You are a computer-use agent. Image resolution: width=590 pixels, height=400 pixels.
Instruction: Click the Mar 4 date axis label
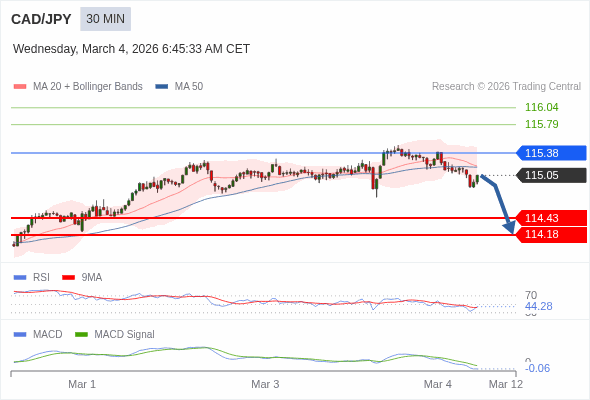(x=438, y=385)
